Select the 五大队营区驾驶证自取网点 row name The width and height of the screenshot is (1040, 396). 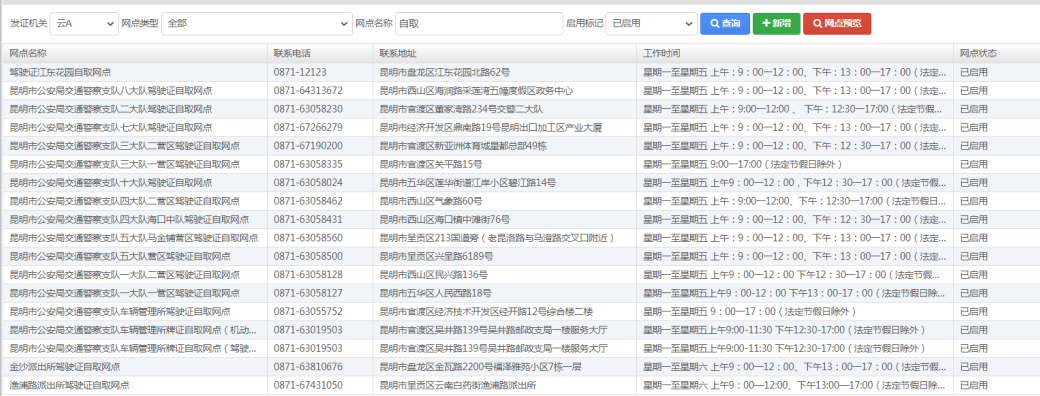tap(120, 256)
